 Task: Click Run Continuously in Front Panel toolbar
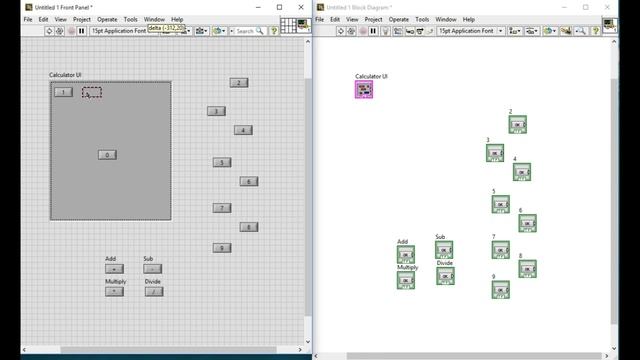tap(60, 31)
